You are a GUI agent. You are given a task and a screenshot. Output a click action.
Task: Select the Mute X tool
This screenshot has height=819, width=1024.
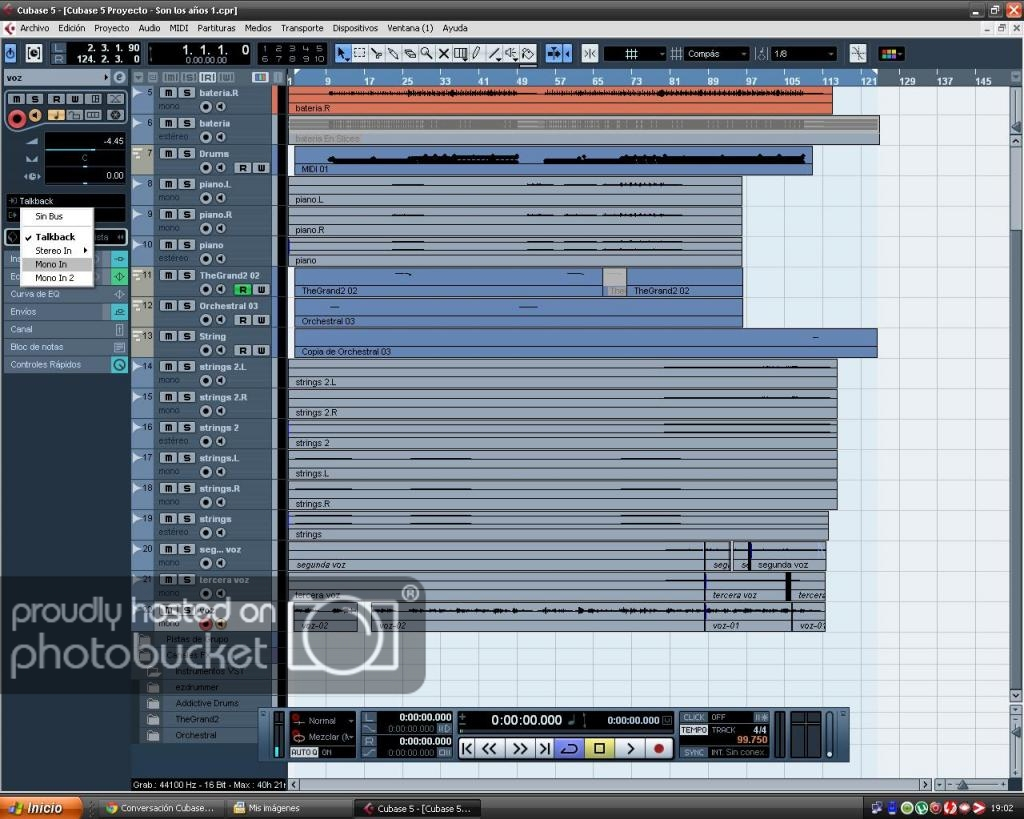[x=444, y=54]
